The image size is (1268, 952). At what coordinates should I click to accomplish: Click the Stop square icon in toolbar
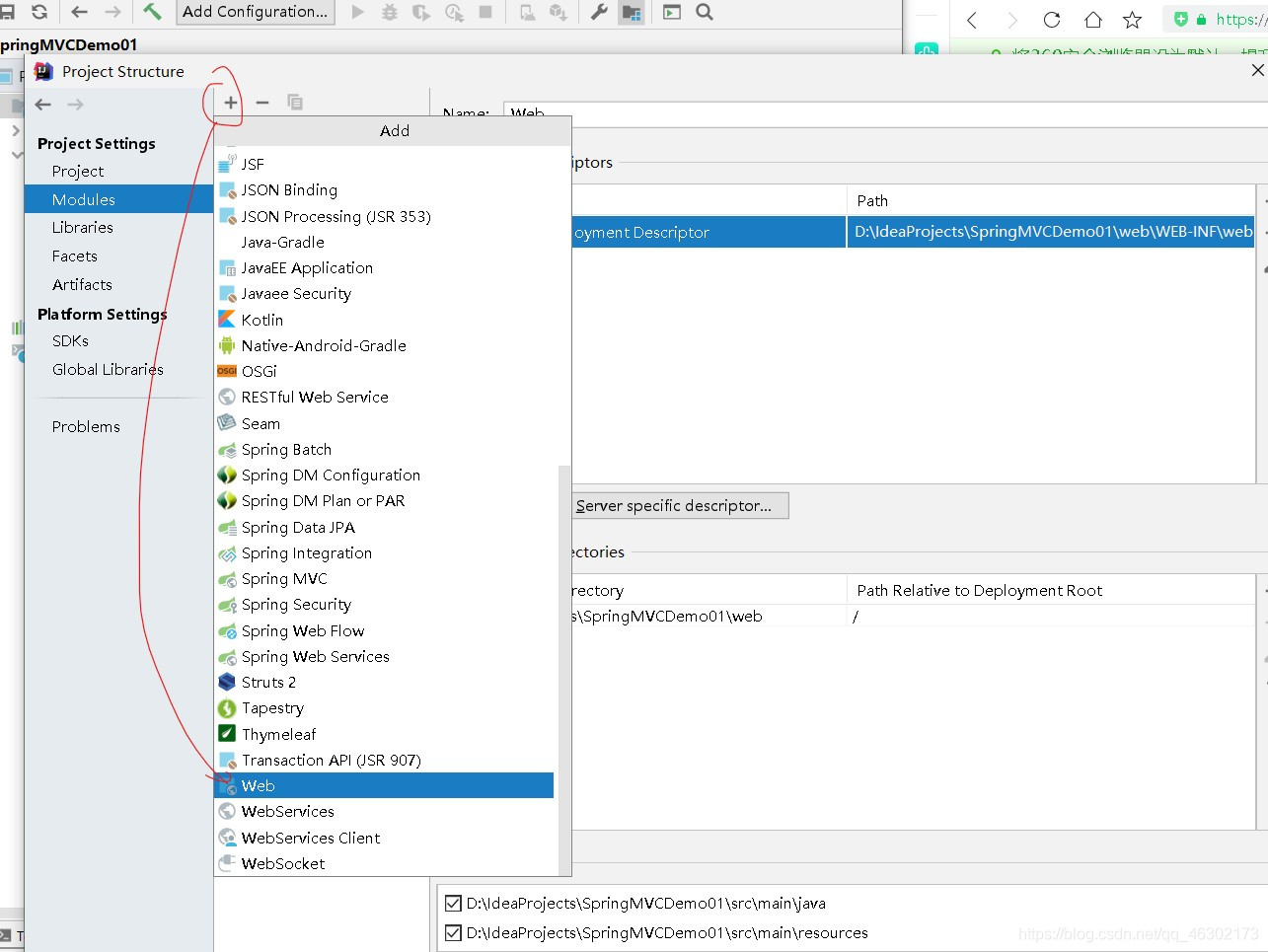click(485, 12)
